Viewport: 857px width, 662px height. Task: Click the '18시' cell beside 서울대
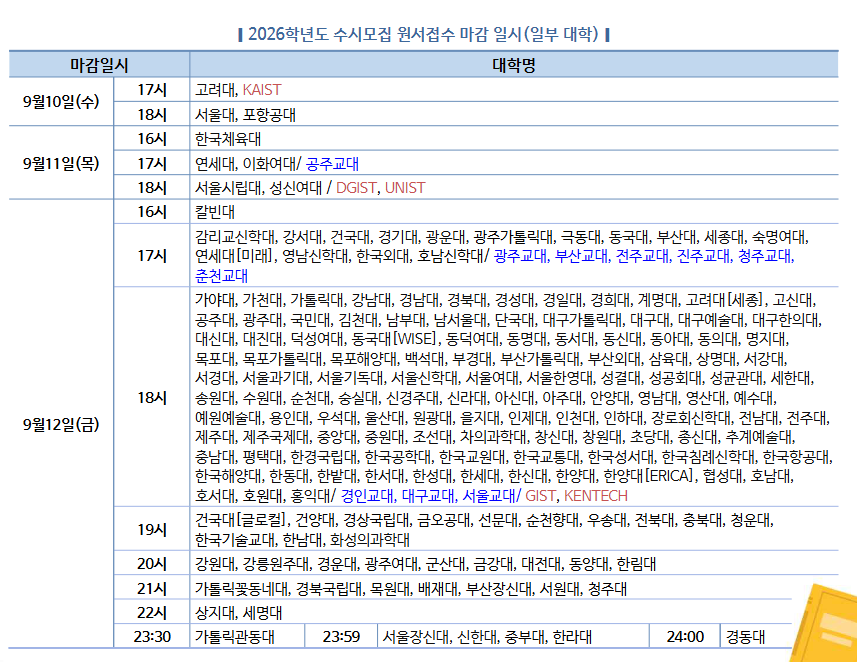(x=152, y=114)
